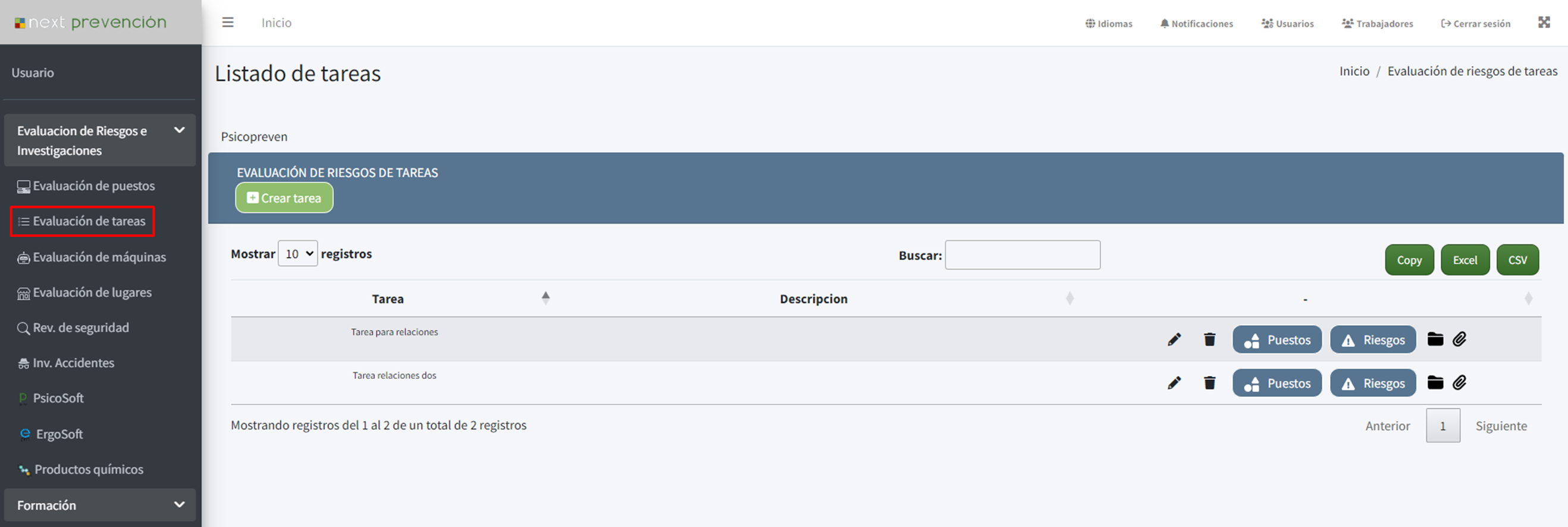Click the next prevención logo
The height and width of the screenshot is (527, 1568).
pyautogui.click(x=90, y=23)
